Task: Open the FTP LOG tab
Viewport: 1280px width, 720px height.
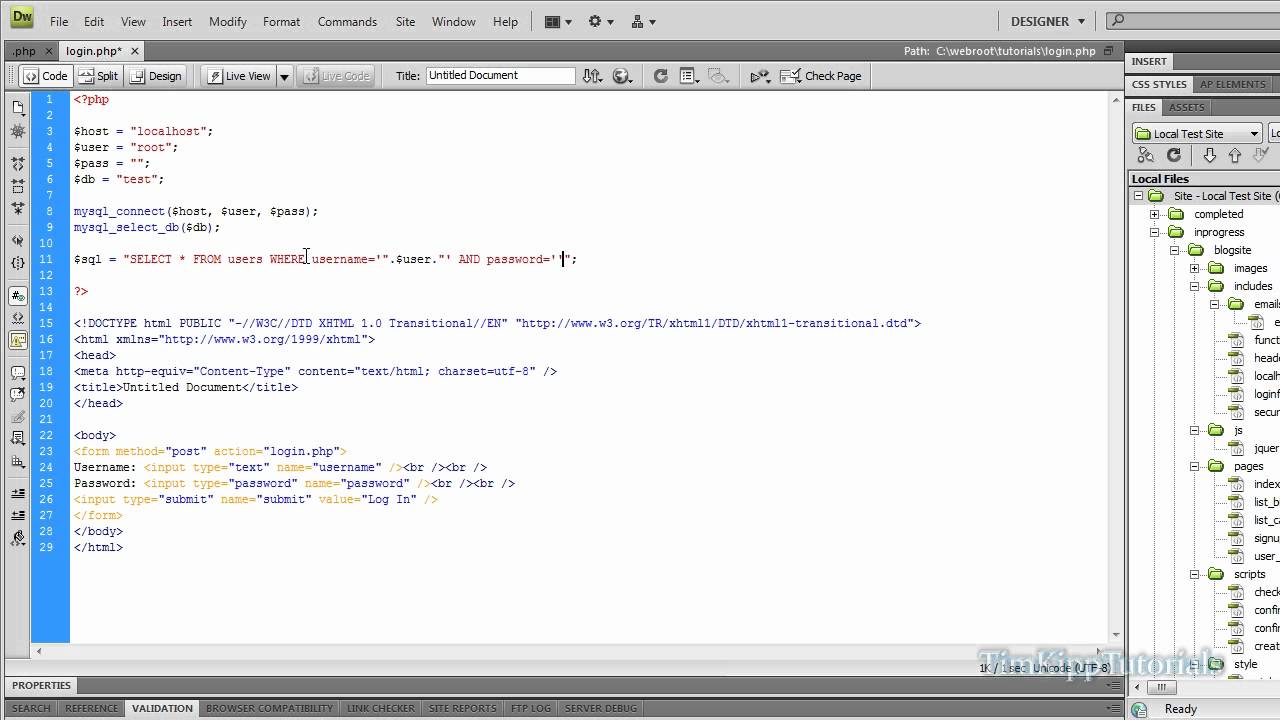Action: tap(531, 708)
